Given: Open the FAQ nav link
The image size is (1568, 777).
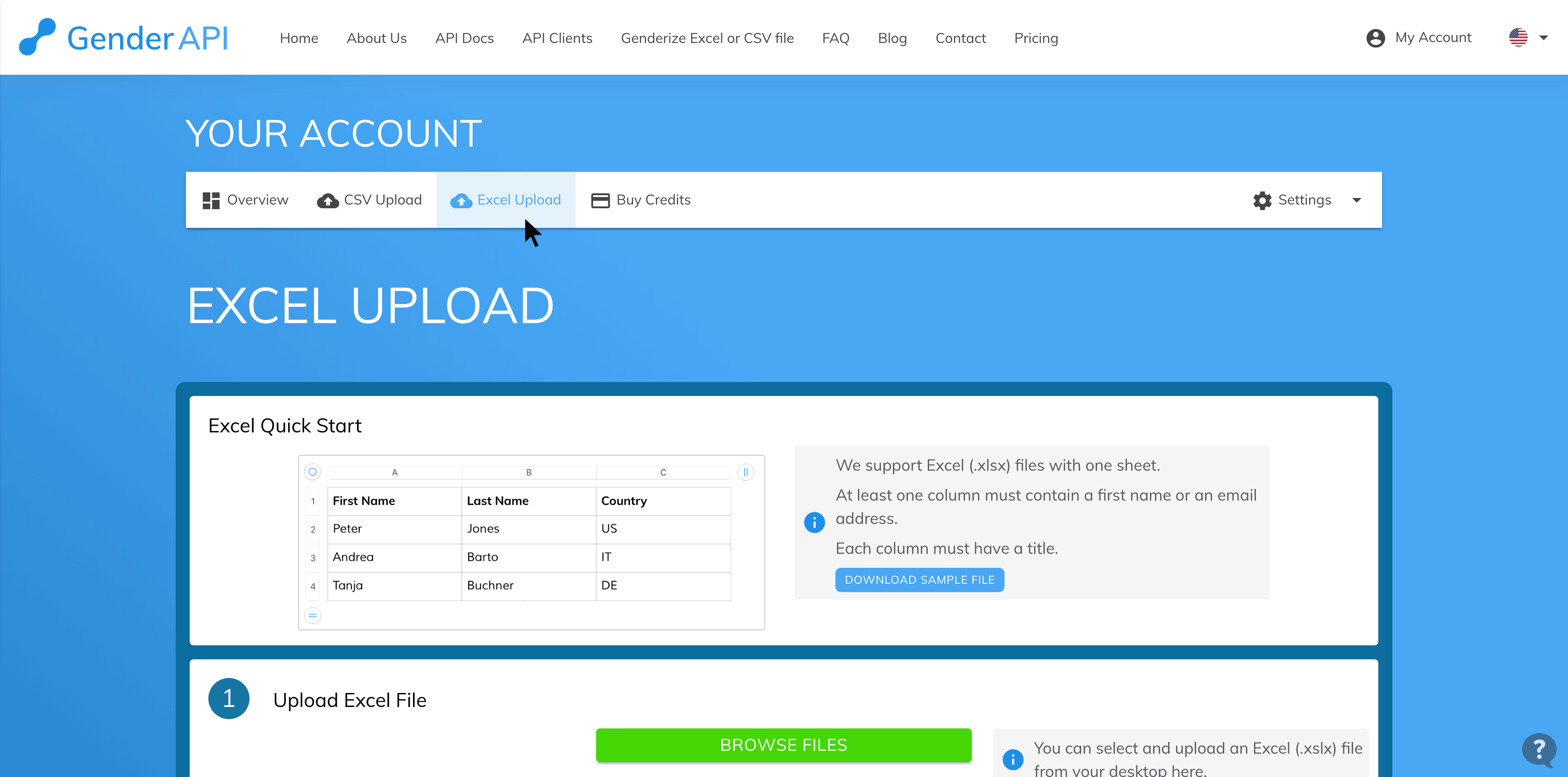Looking at the screenshot, I should point(835,38).
